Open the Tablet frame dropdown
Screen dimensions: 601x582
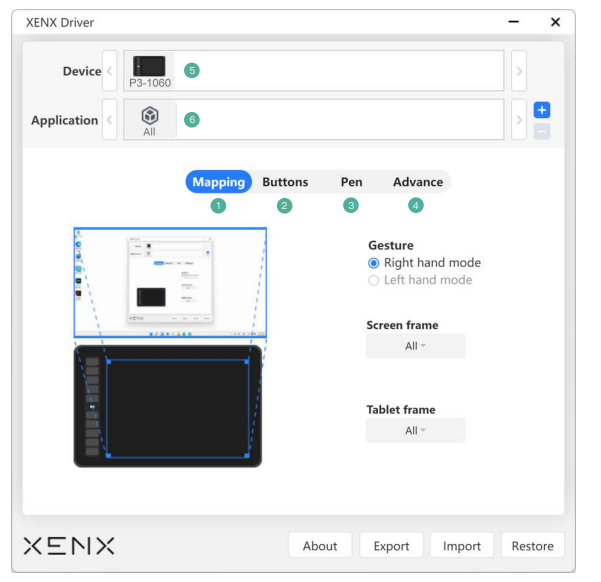point(415,430)
